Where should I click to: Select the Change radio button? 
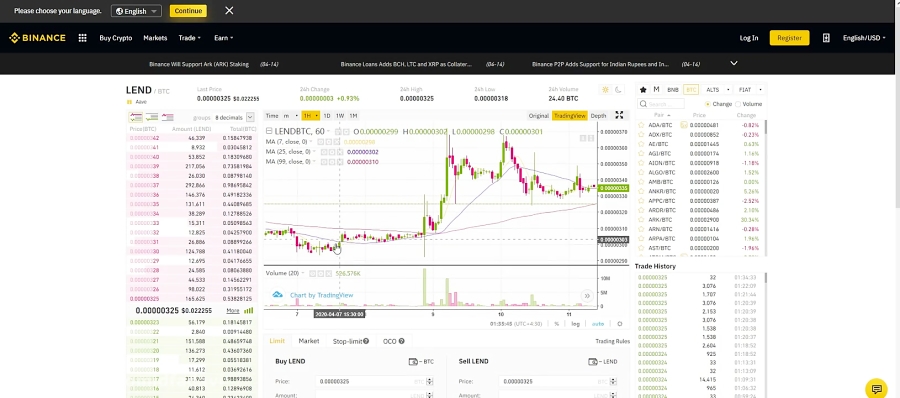pyautogui.click(x=708, y=104)
